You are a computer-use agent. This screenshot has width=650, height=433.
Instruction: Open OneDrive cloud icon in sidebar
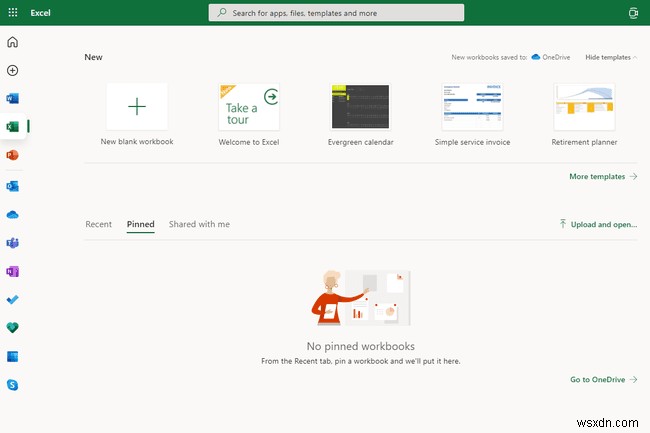pos(12,215)
